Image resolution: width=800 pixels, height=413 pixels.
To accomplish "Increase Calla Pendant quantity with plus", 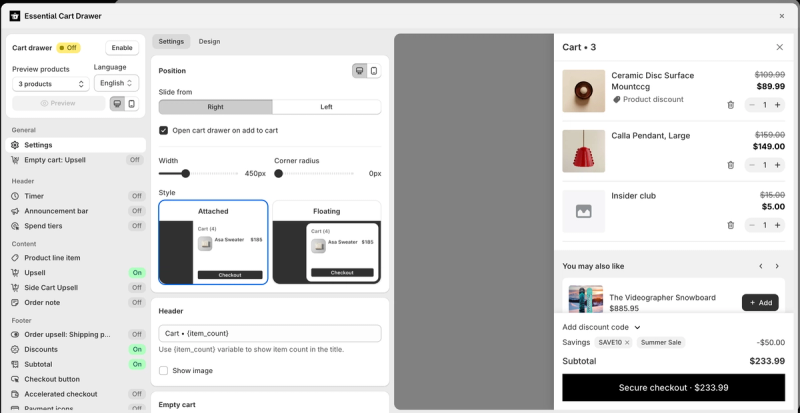I will [778, 165].
